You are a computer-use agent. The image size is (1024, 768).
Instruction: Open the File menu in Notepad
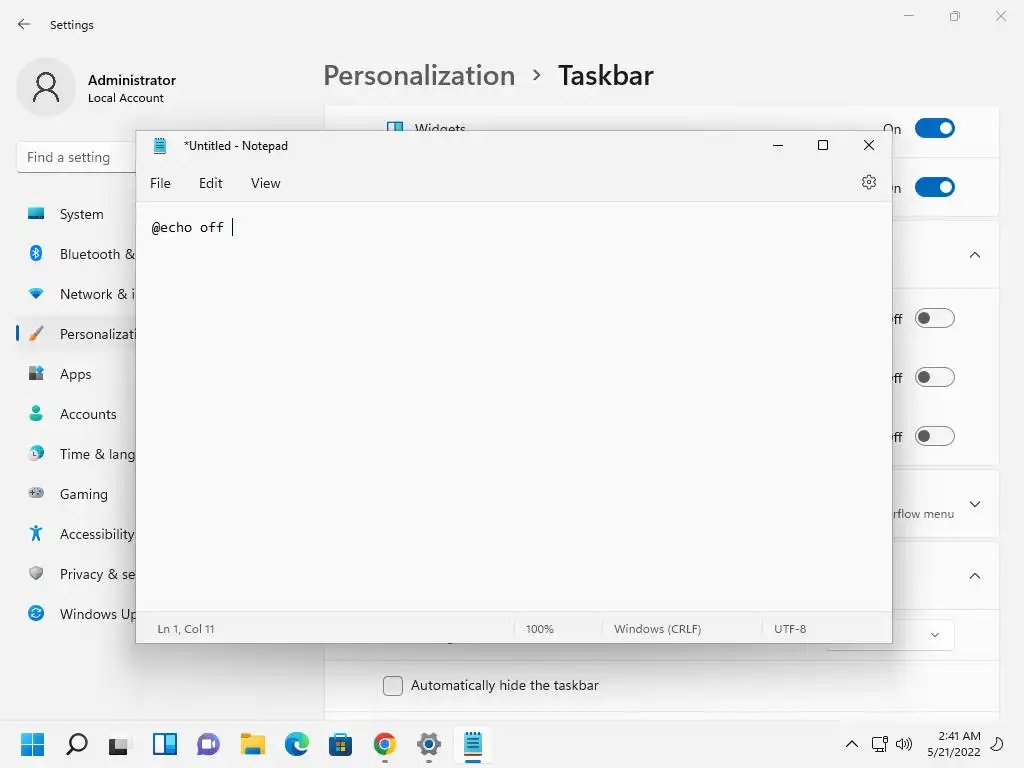[160, 184]
